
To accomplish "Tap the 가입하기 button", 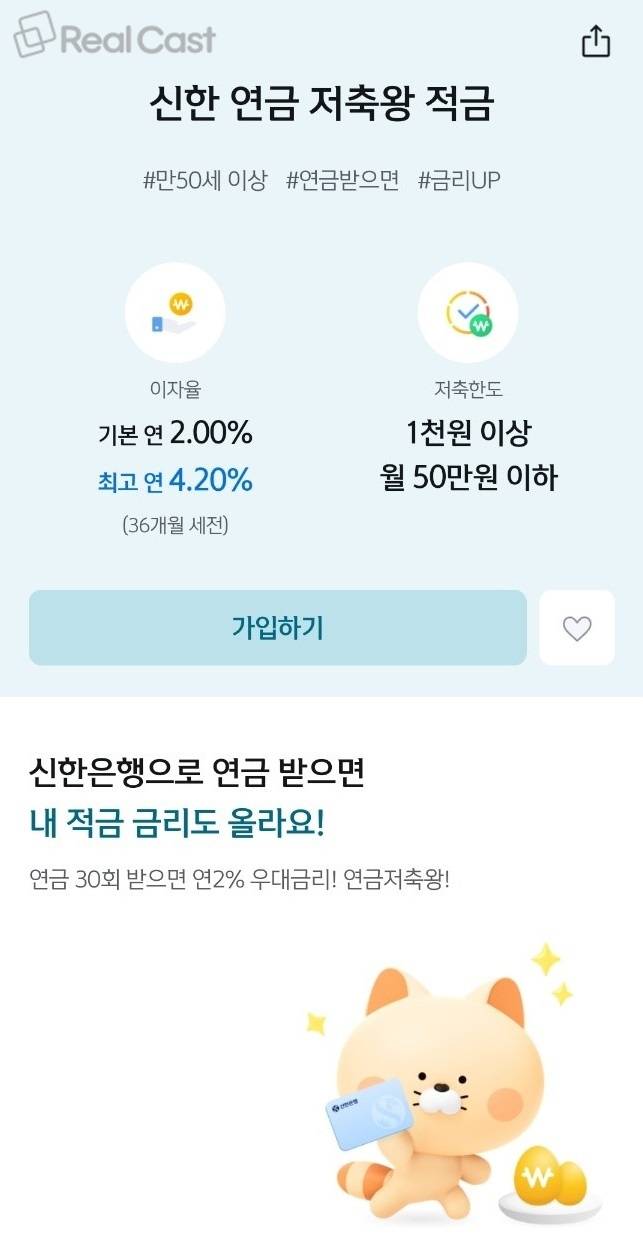I will (278, 628).
